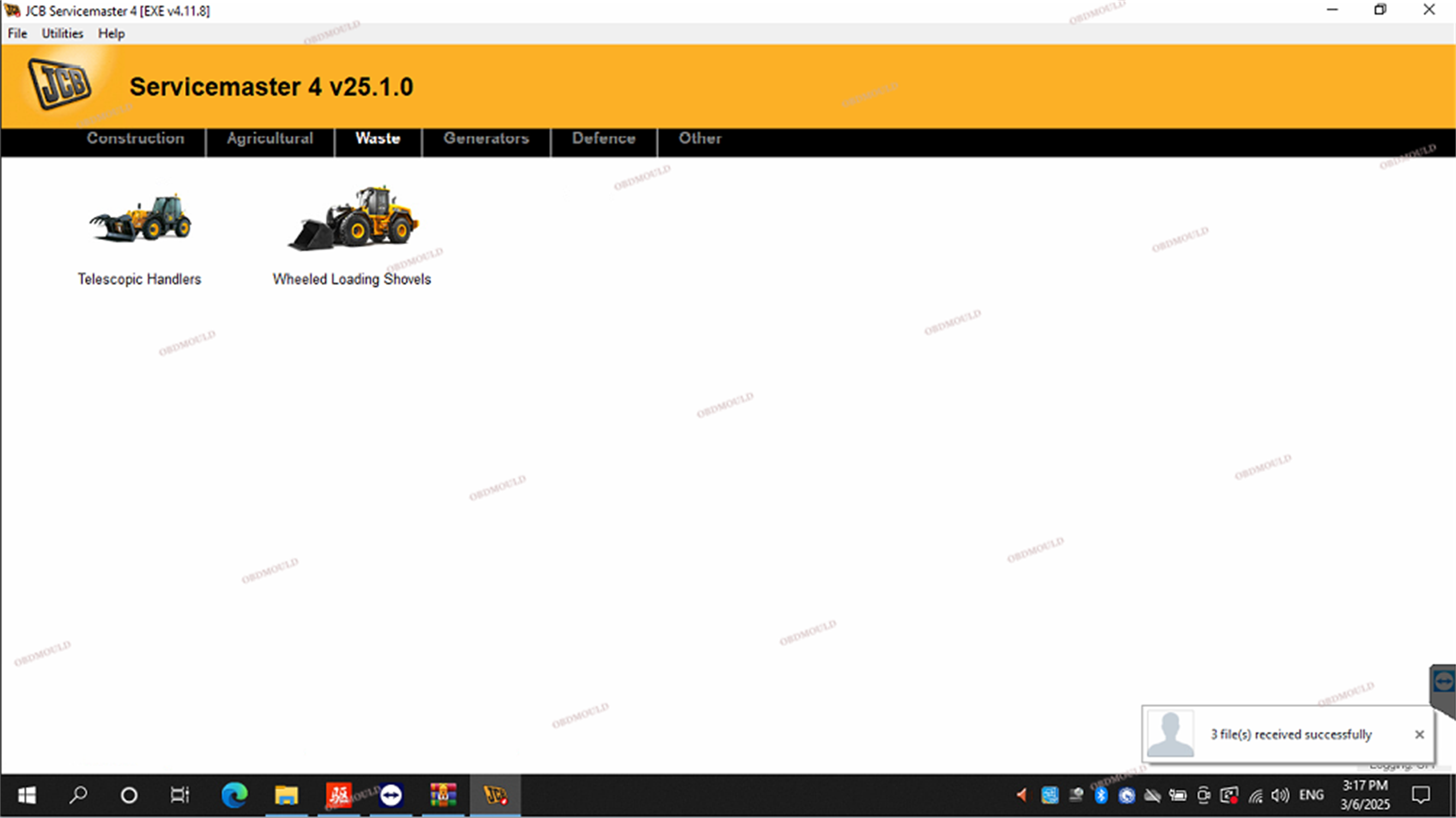Image resolution: width=1456 pixels, height=818 pixels.
Task: Open the Wi-Fi network tray icon
Action: [x=1255, y=796]
